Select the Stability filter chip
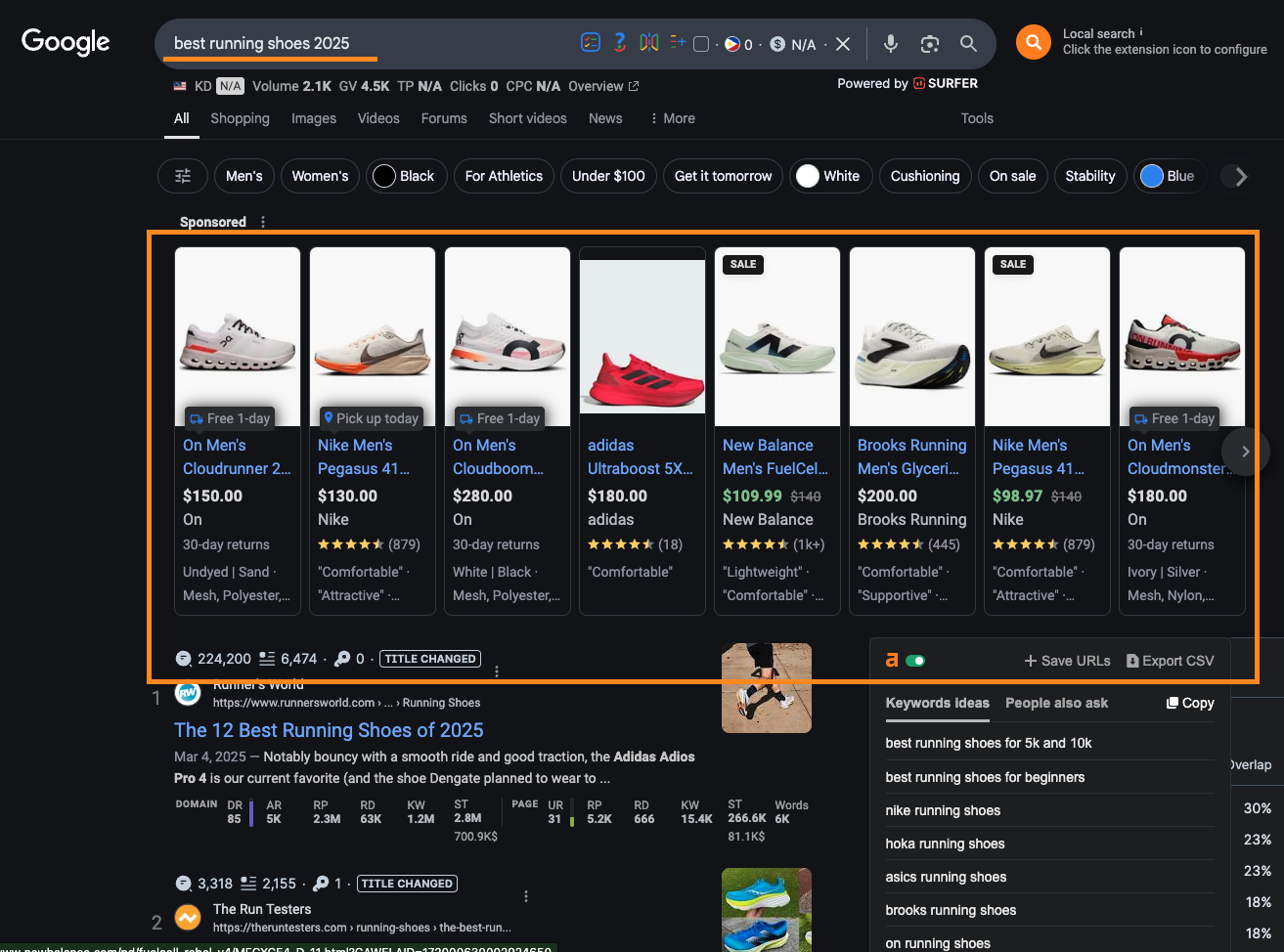This screenshot has height=952, width=1284. 1090,176
